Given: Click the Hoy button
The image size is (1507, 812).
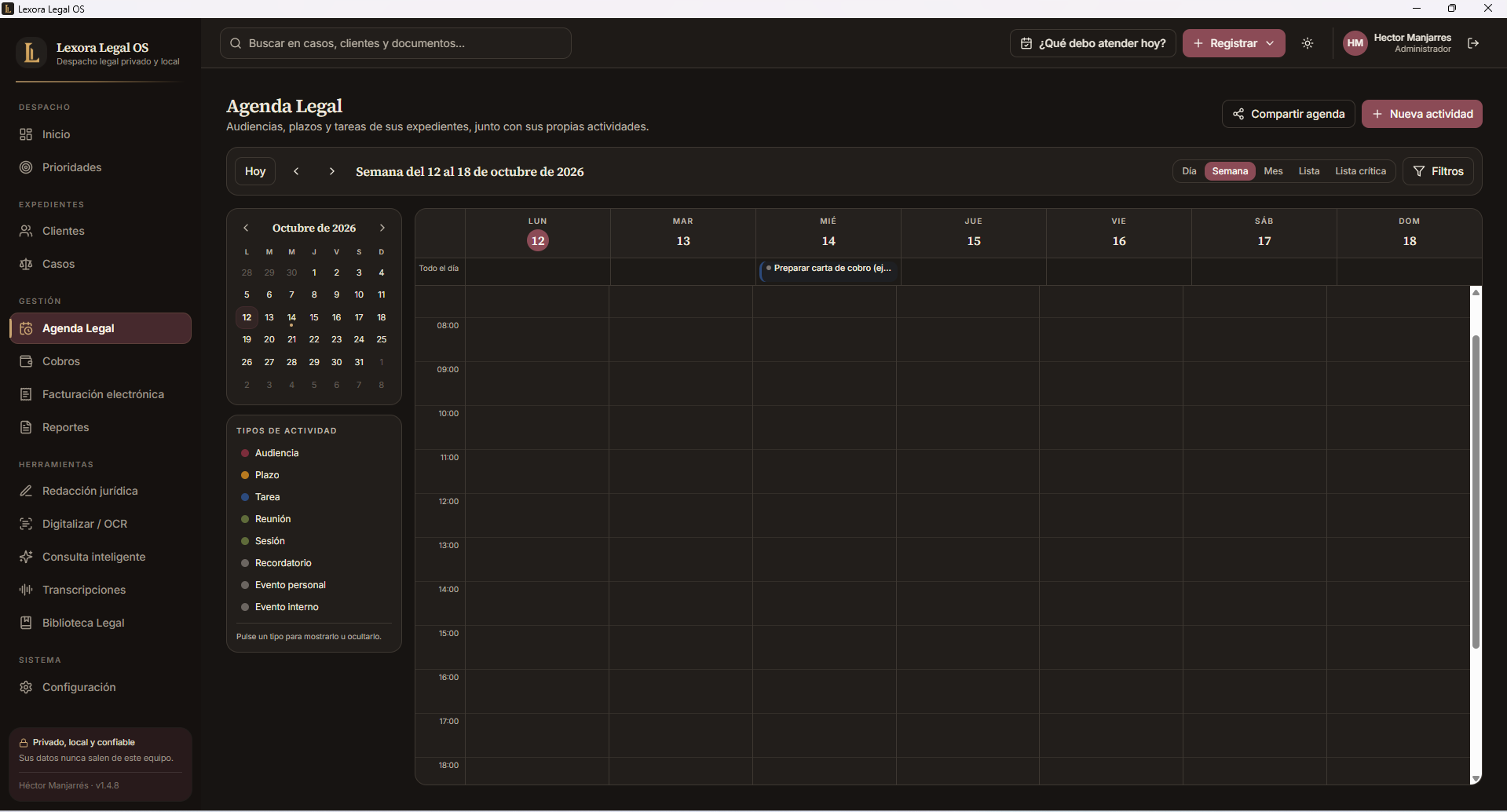Looking at the screenshot, I should [x=255, y=171].
